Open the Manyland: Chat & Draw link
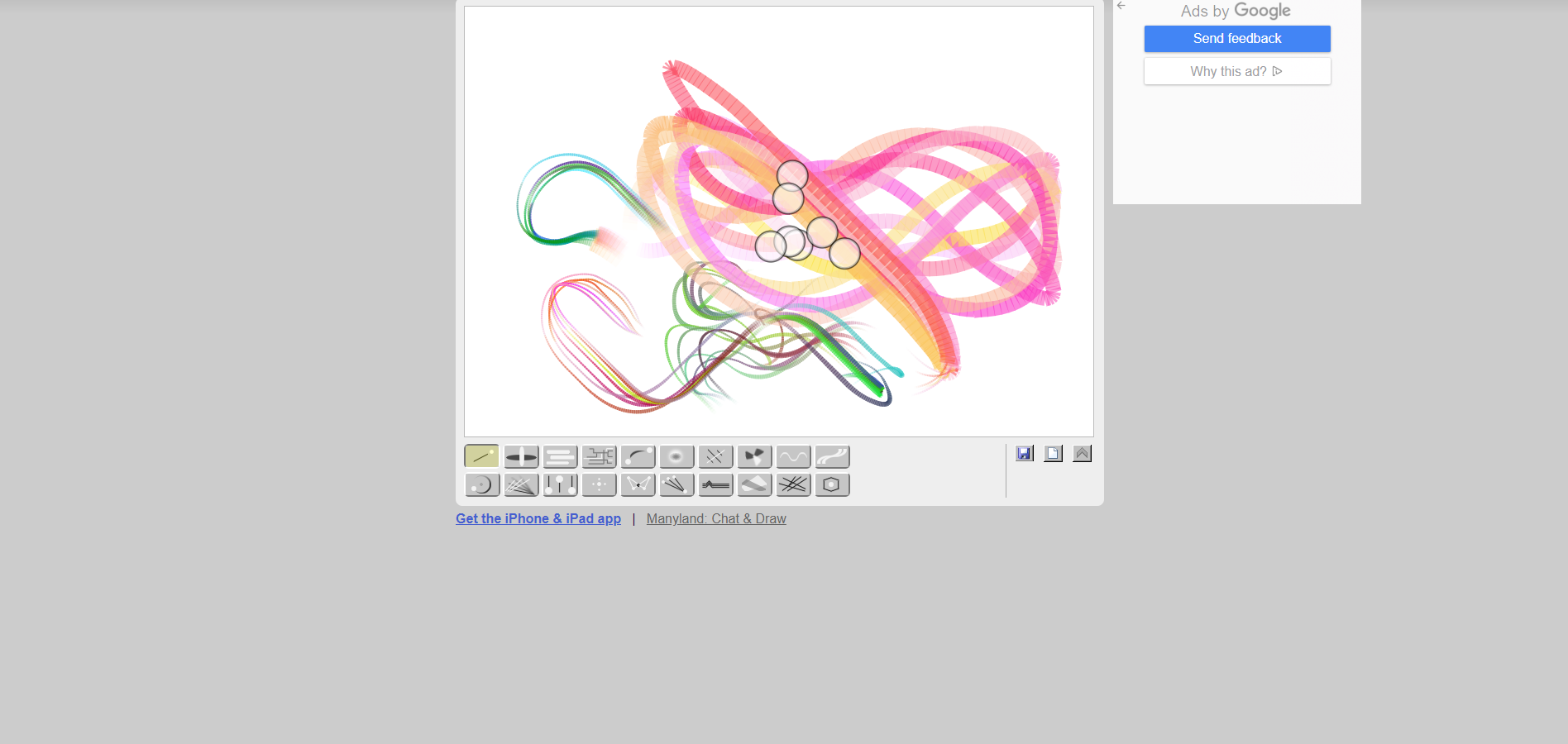Screen dimensions: 1568x744 [x=716, y=518]
